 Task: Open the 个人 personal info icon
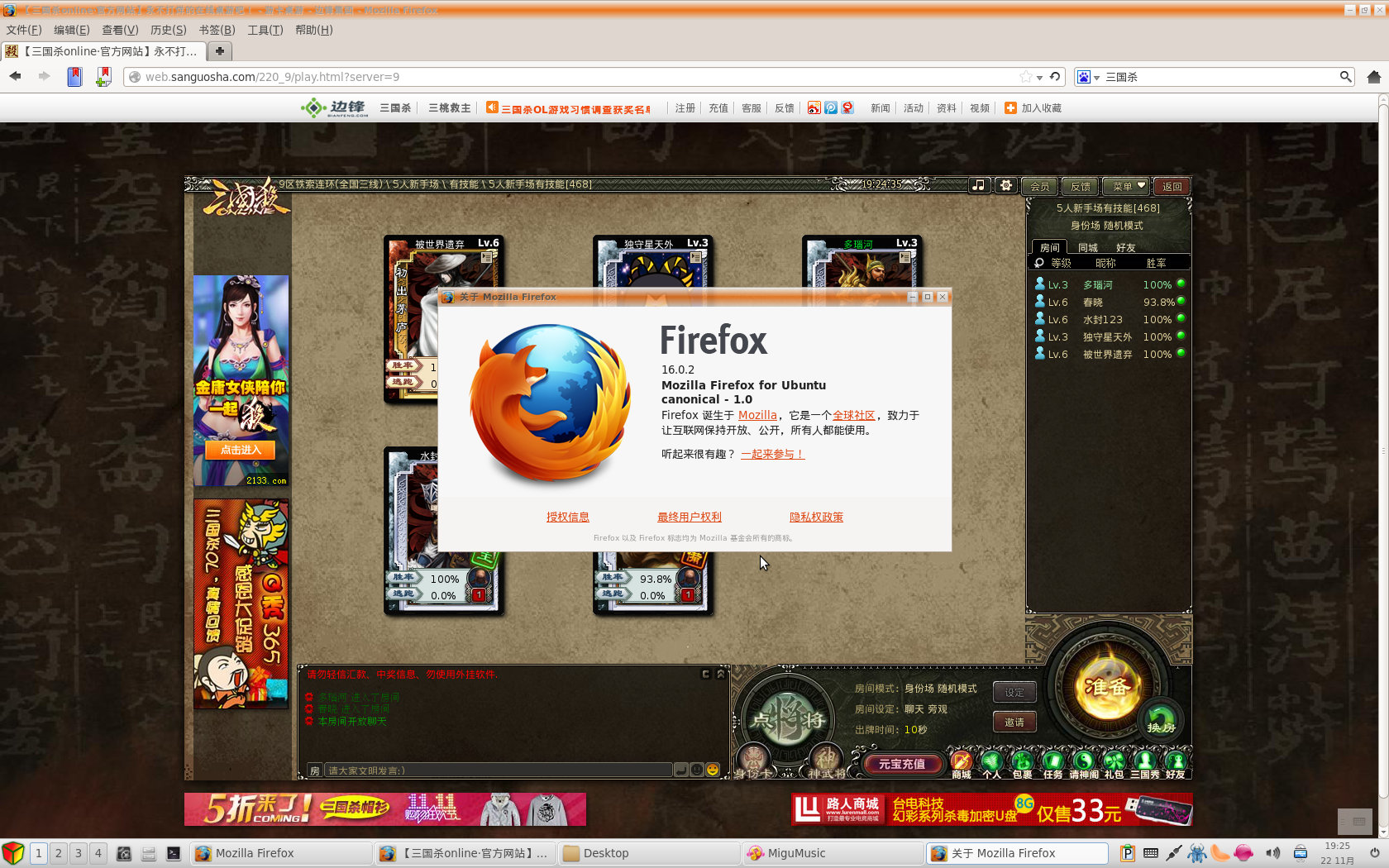pyautogui.click(x=991, y=764)
